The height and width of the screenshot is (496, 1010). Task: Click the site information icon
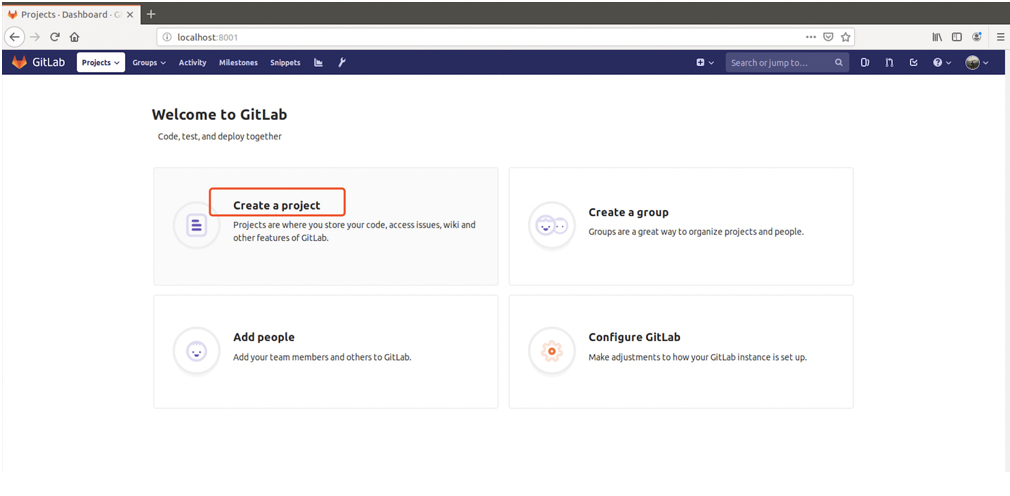pyautogui.click(x=167, y=37)
